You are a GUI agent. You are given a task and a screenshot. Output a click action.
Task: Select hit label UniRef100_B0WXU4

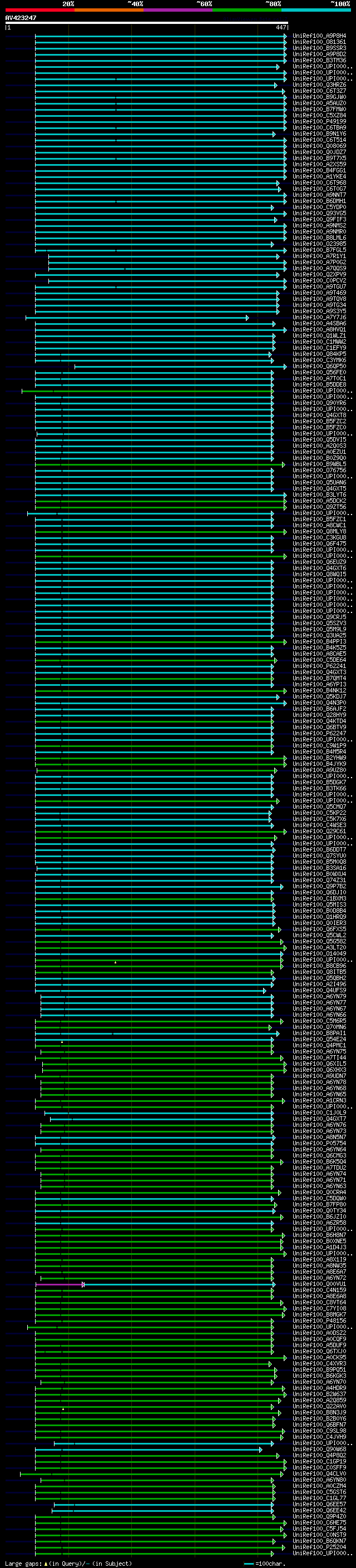[319, 874]
